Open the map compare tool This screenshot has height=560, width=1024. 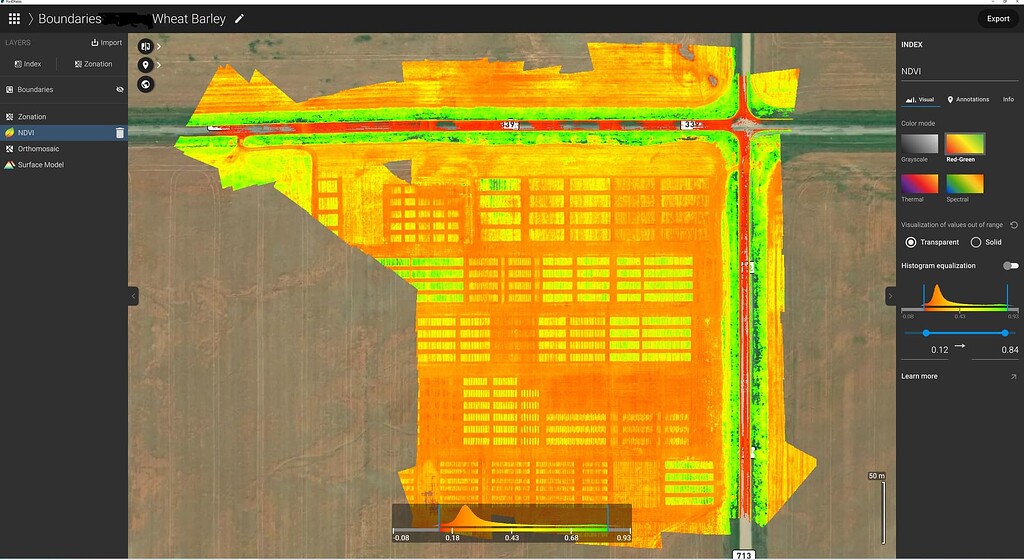pyautogui.click(x=146, y=46)
